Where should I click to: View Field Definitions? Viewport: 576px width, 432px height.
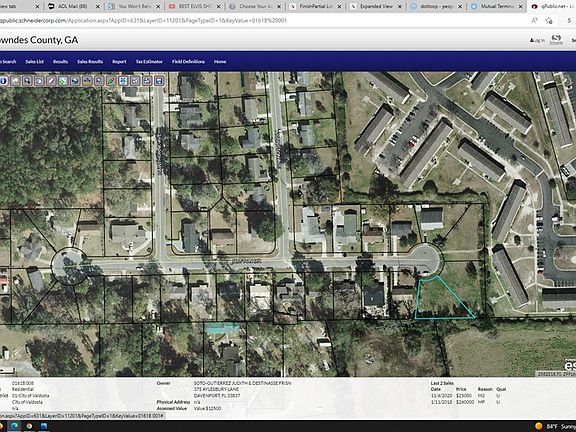coord(188,61)
